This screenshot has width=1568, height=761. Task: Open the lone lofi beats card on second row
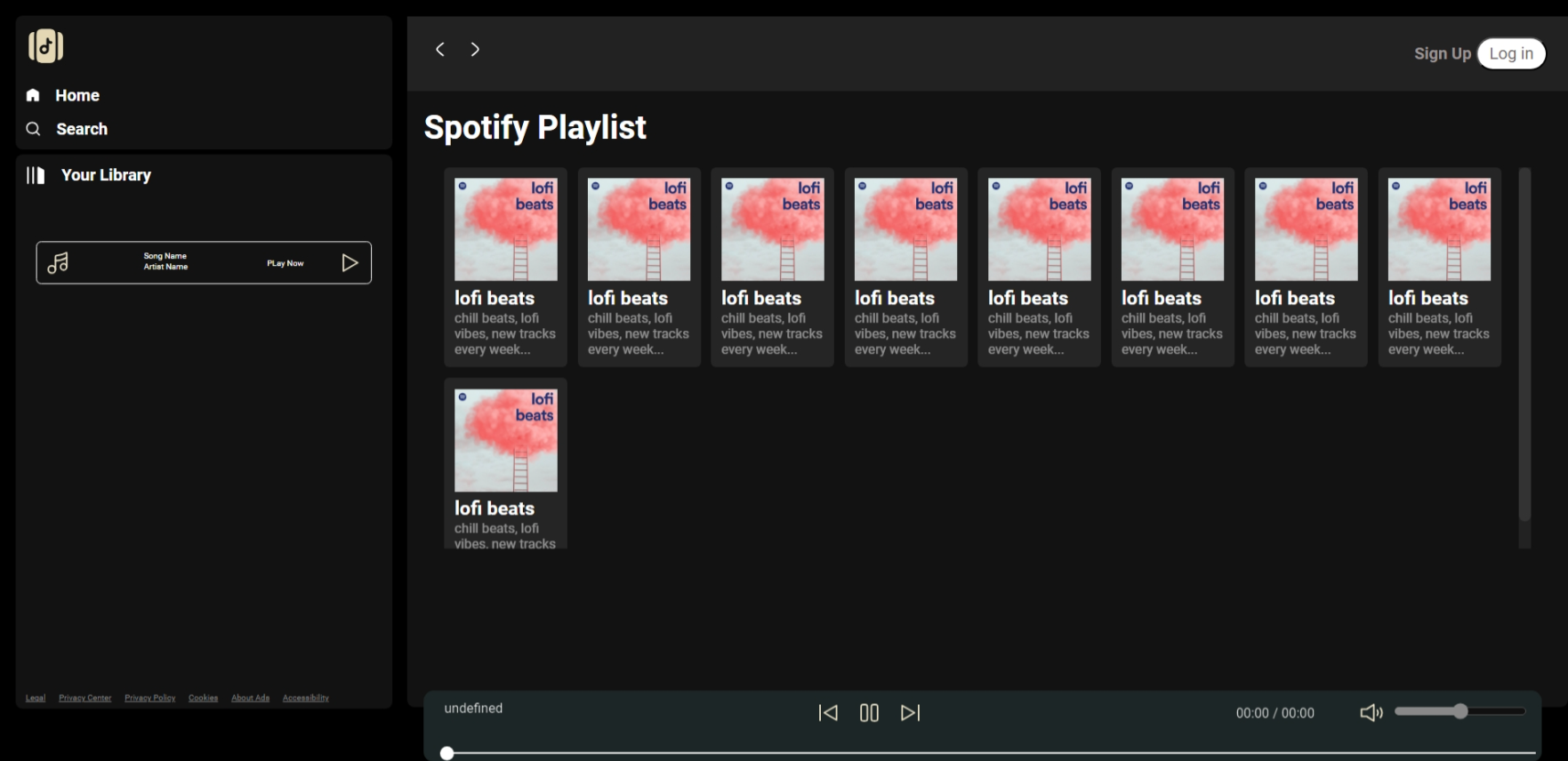tap(505, 463)
